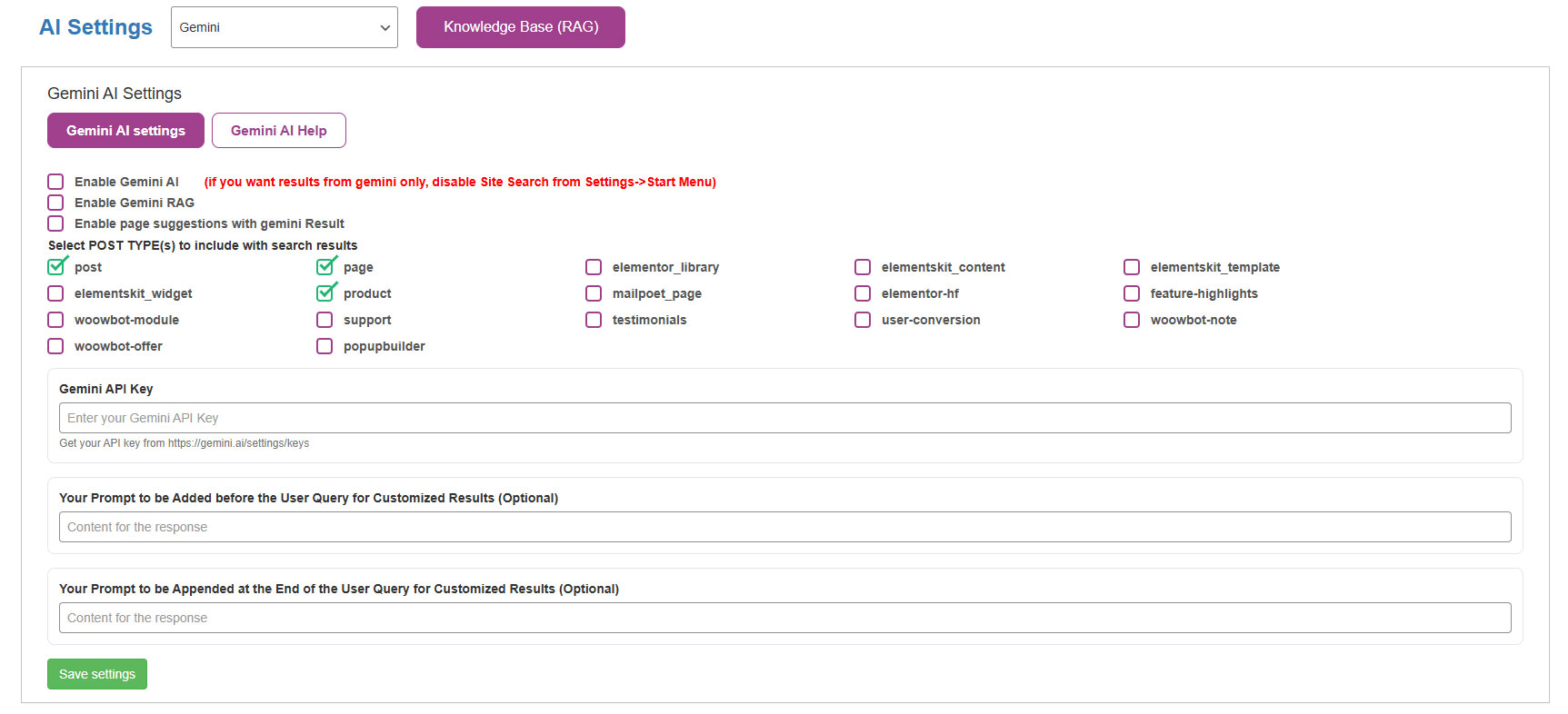Viewport: 1568px width, 714px height.
Task: Click the green Save settings button
Action: tap(97, 674)
